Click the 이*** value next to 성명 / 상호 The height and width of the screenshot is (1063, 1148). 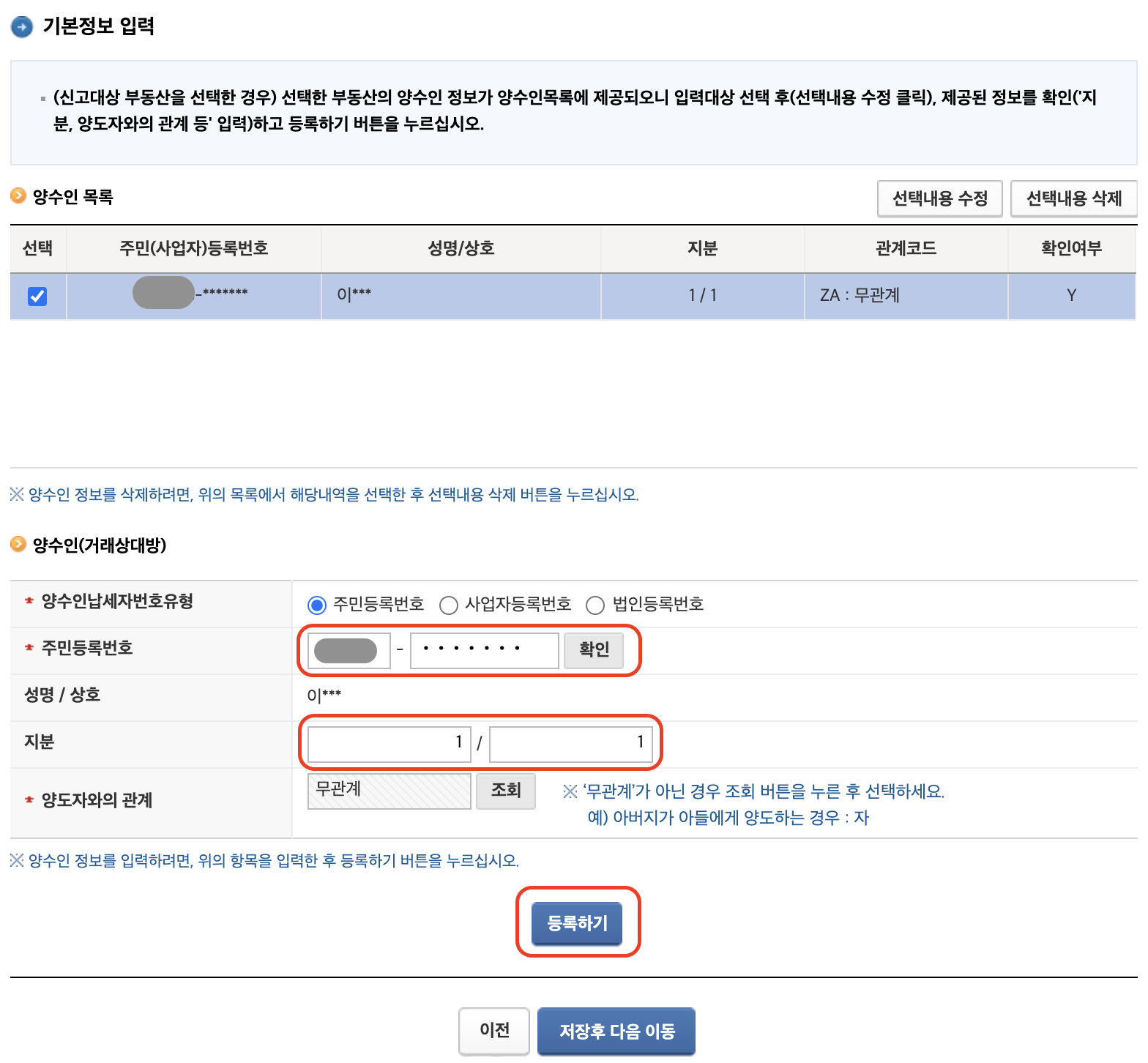tap(324, 695)
